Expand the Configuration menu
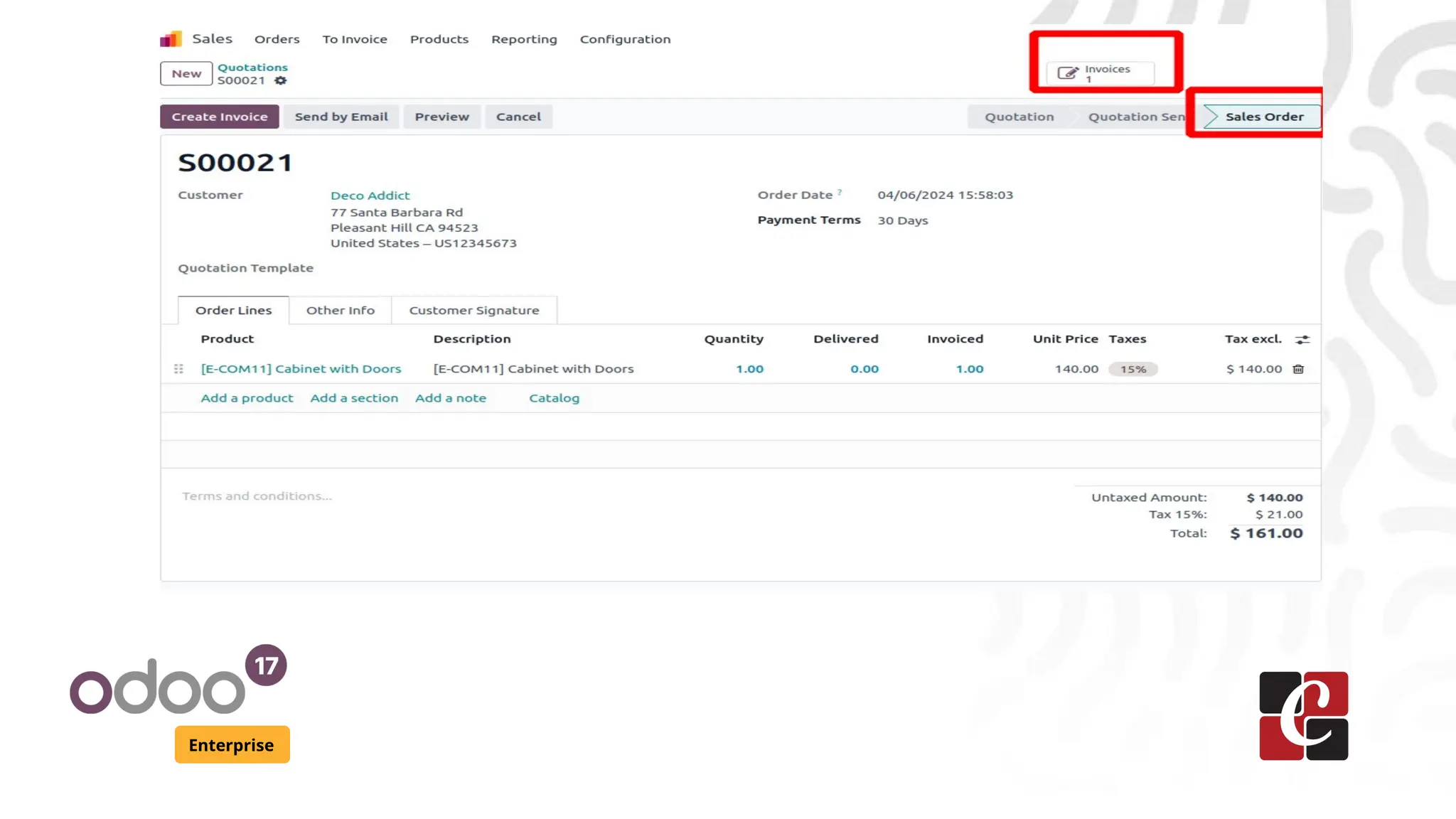 tap(625, 39)
